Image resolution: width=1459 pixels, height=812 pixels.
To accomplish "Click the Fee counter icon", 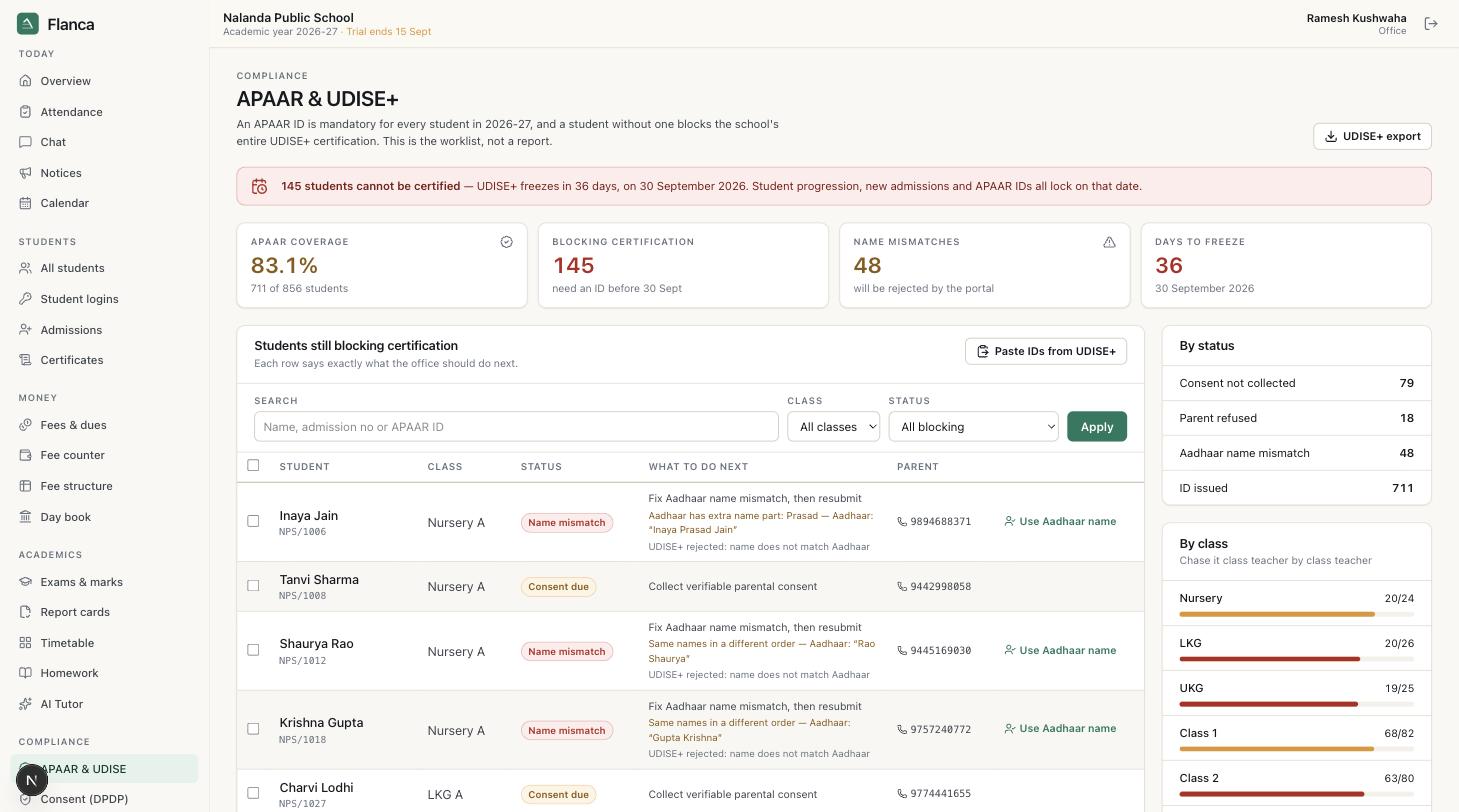I will pos(26,455).
